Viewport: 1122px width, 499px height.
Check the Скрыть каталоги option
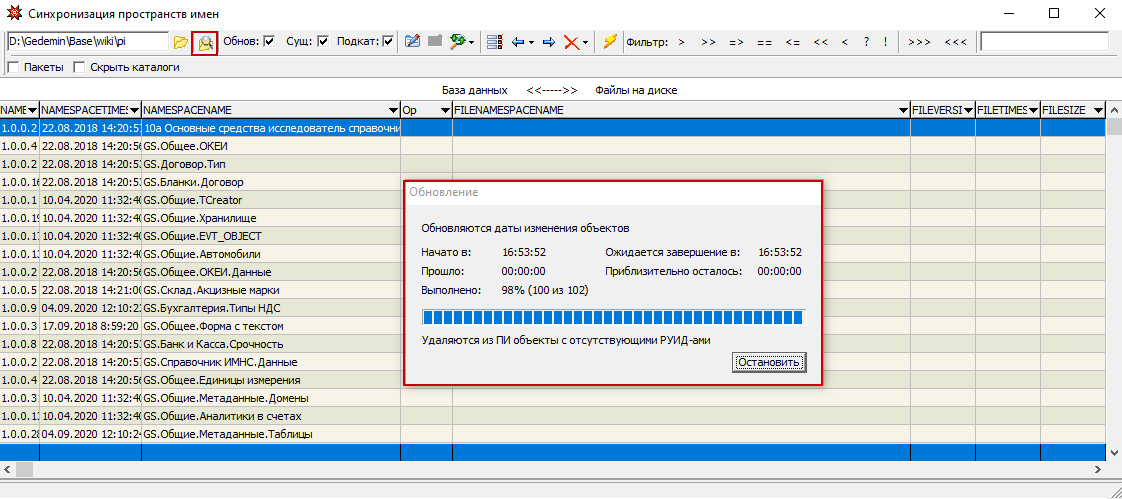point(79,68)
